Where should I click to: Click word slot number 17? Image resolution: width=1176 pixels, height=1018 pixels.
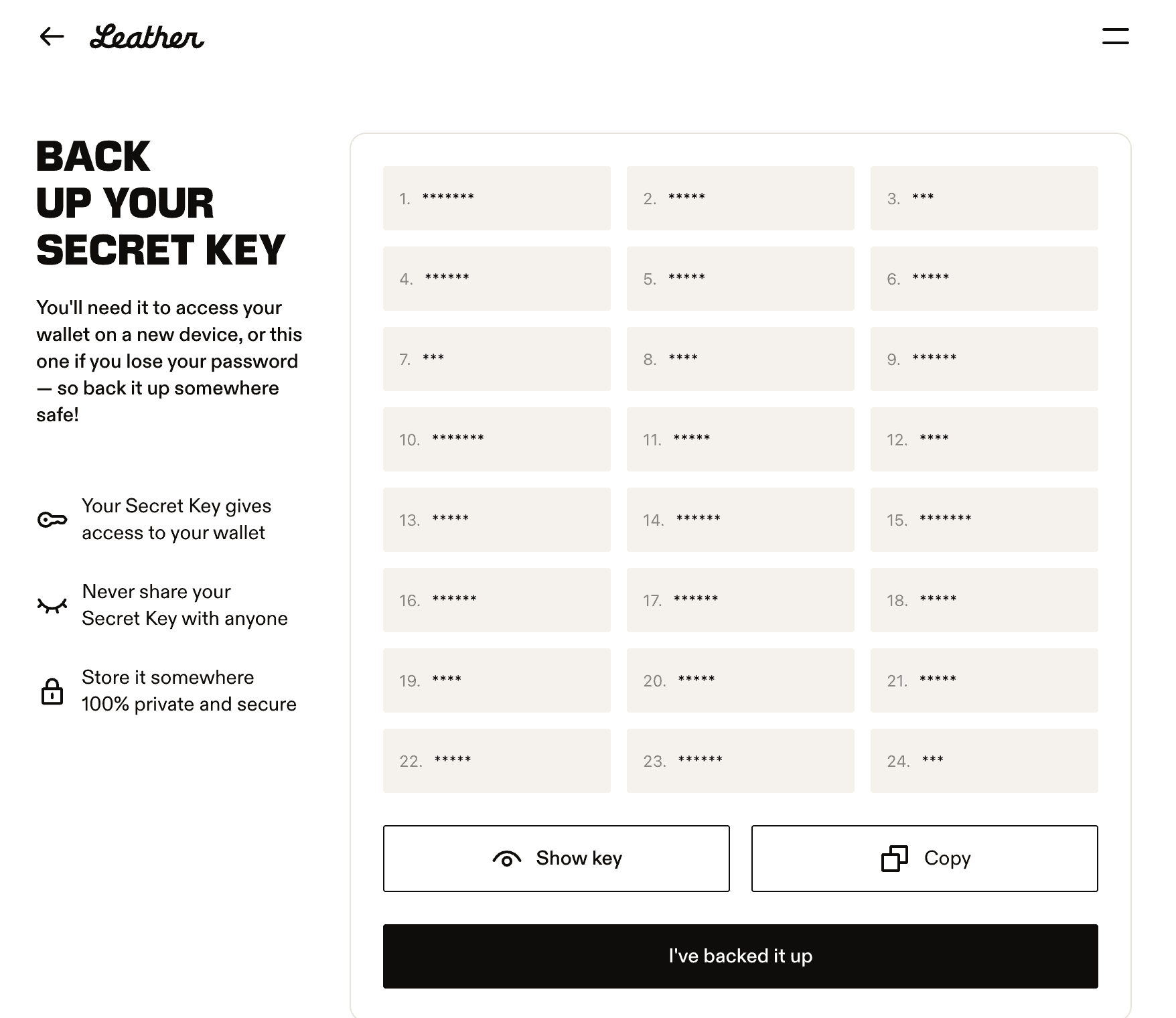coord(740,600)
